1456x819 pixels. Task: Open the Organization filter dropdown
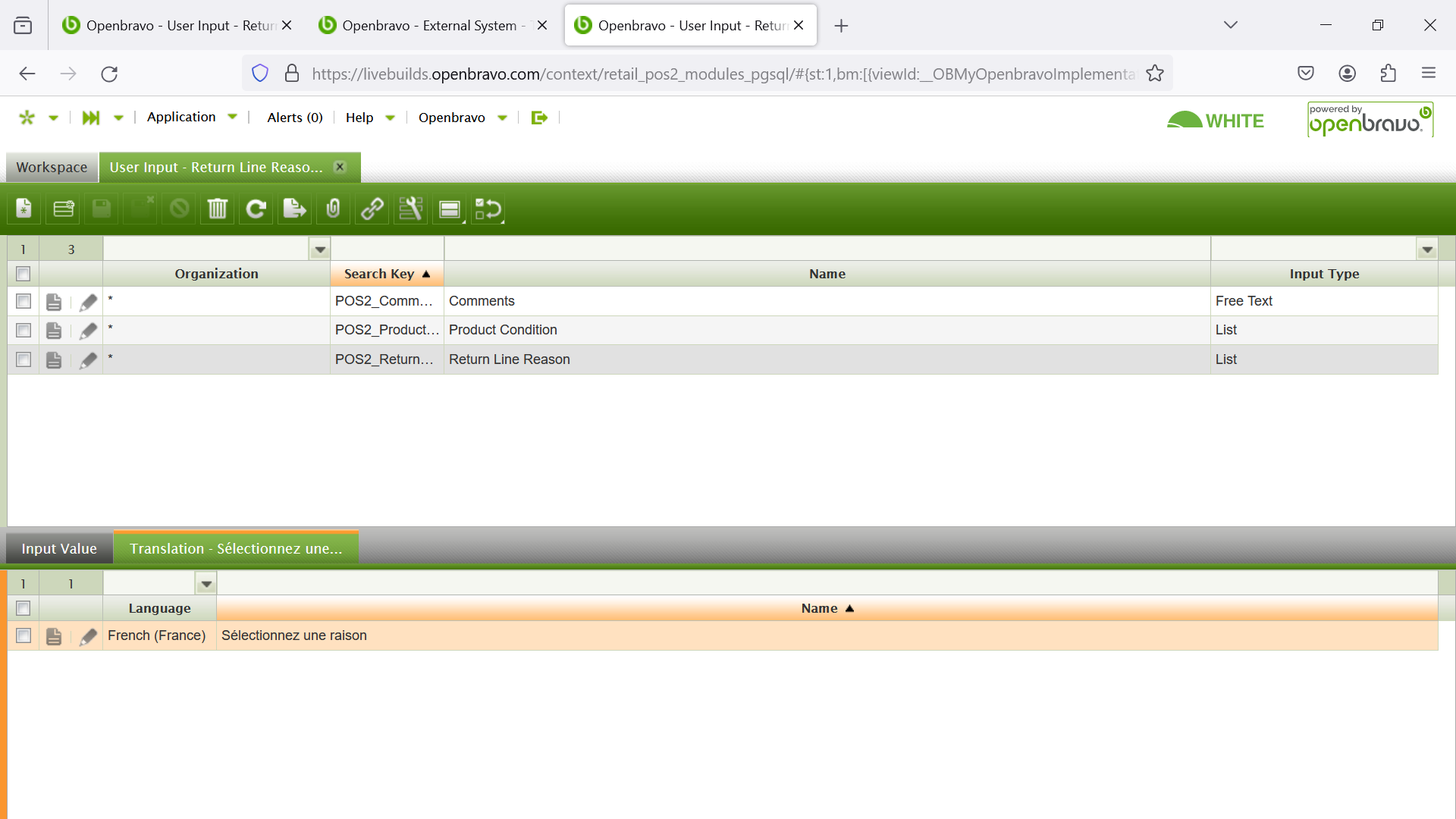320,249
